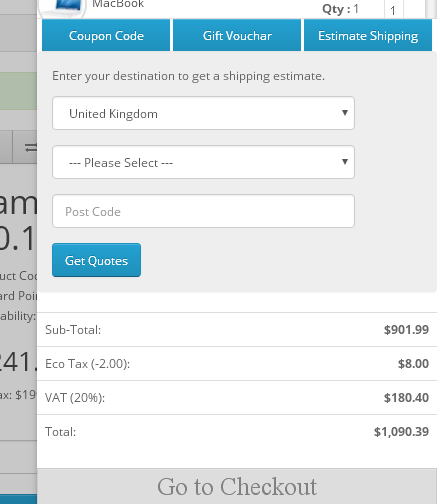
Task: Click the VAT (20%) amount $180.40
Action: click(406, 398)
